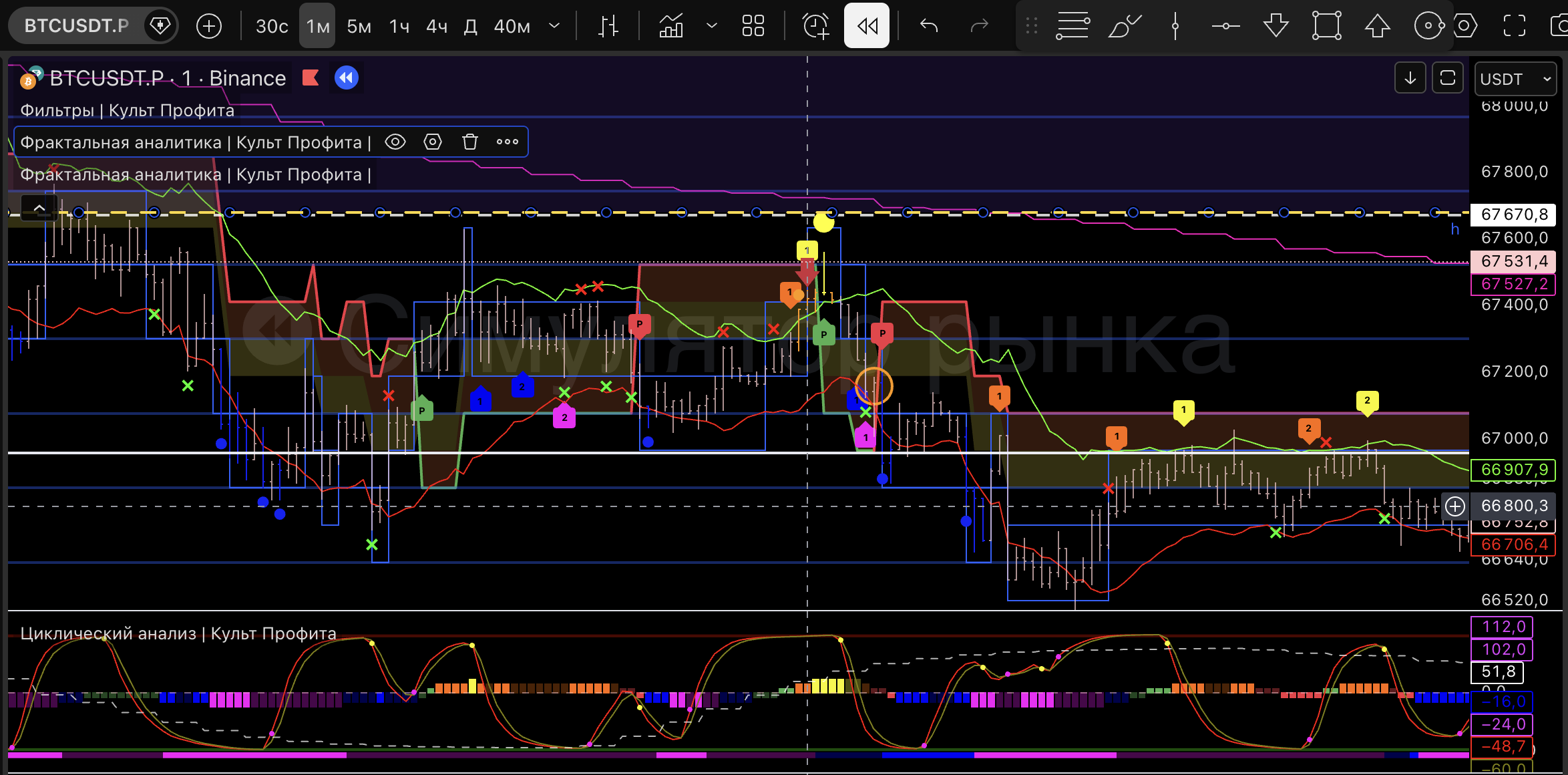Viewport: 1568px width, 775px height.
Task: Hide the Фрактальная аналитика indicator with the eye icon
Action: (395, 142)
